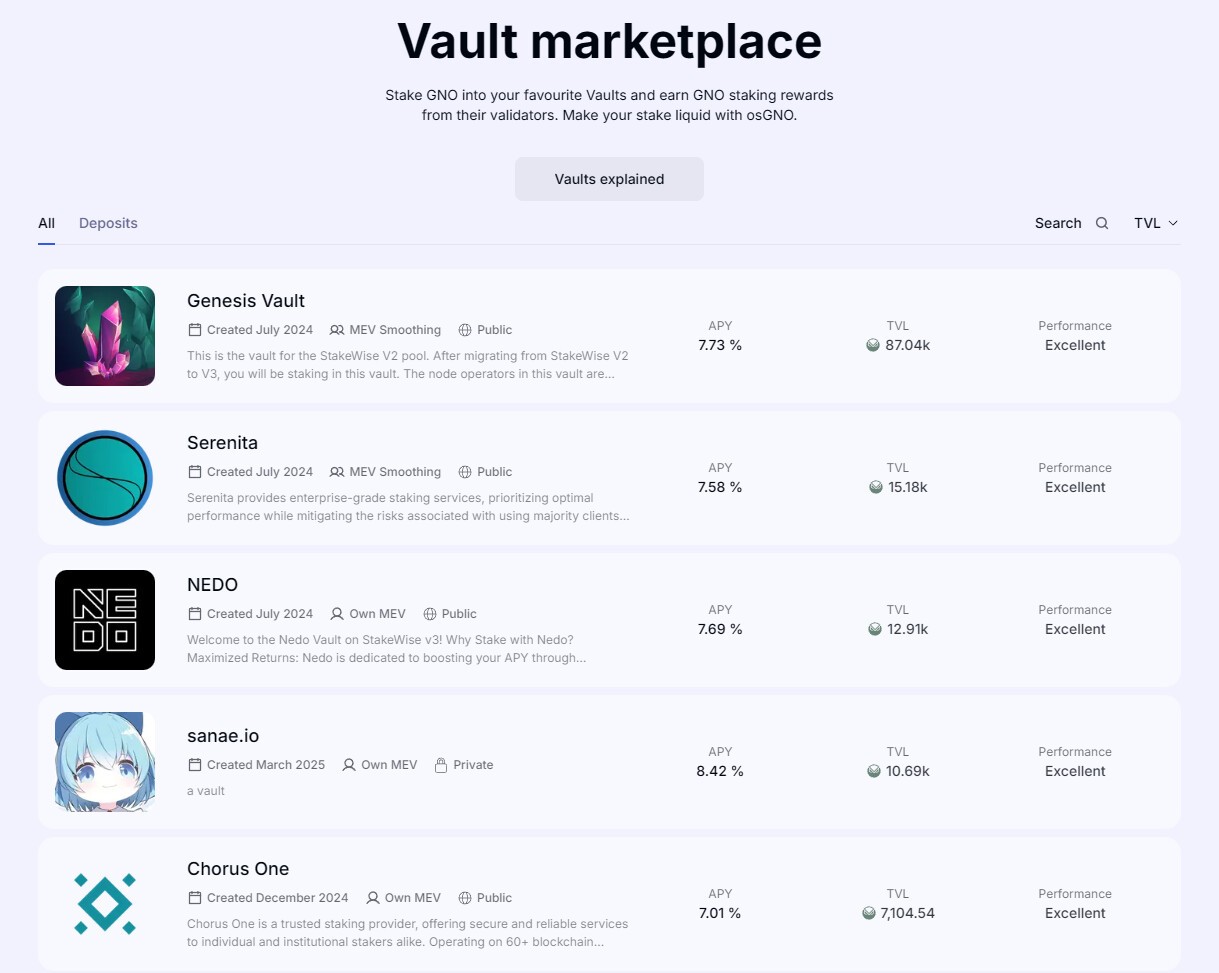Image resolution: width=1219 pixels, height=973 pixels.
Task: Open the Genesis Vault crystal thumbnail
Action: click(105, 336)
